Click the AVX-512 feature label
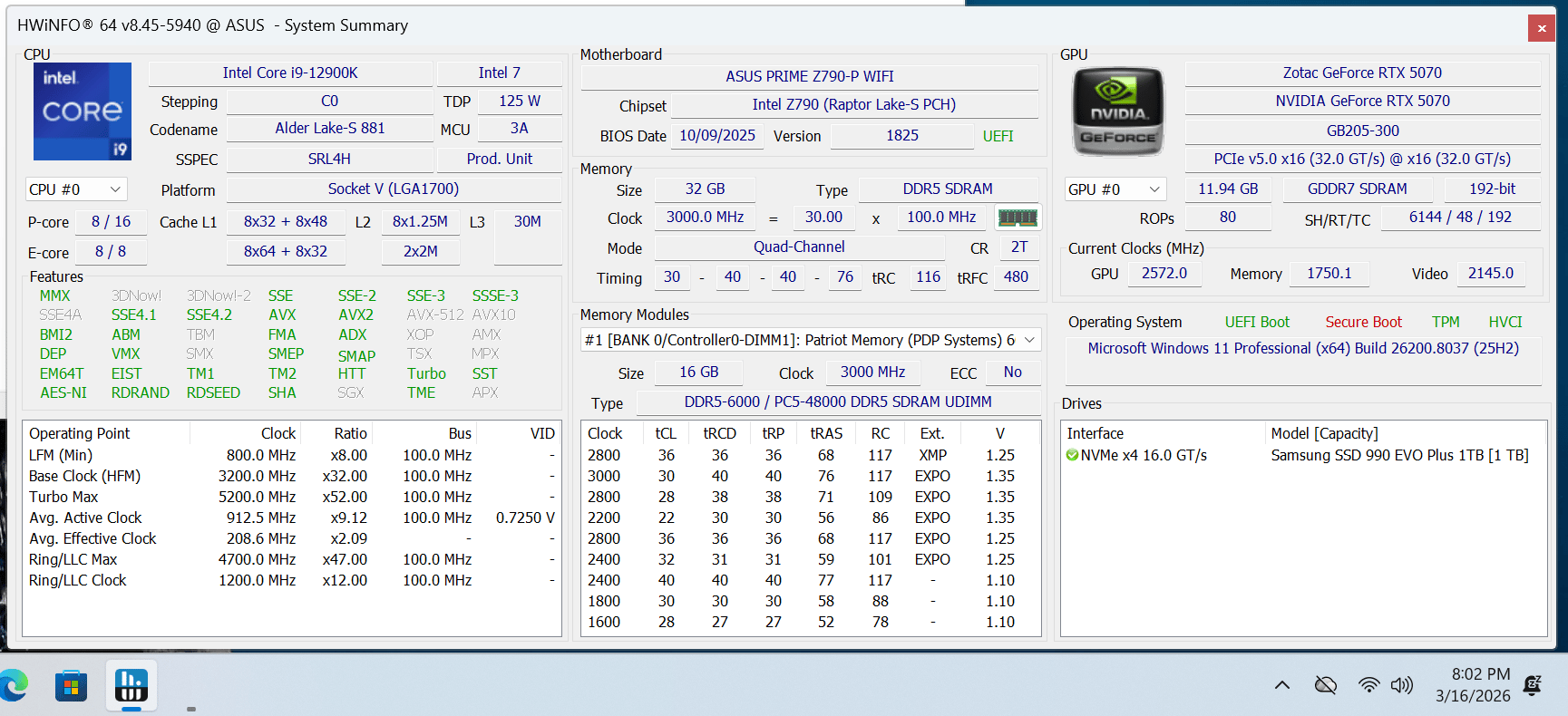Viewport: 1568px width, 716px height. pyautogui.click(x=435, y=314)
